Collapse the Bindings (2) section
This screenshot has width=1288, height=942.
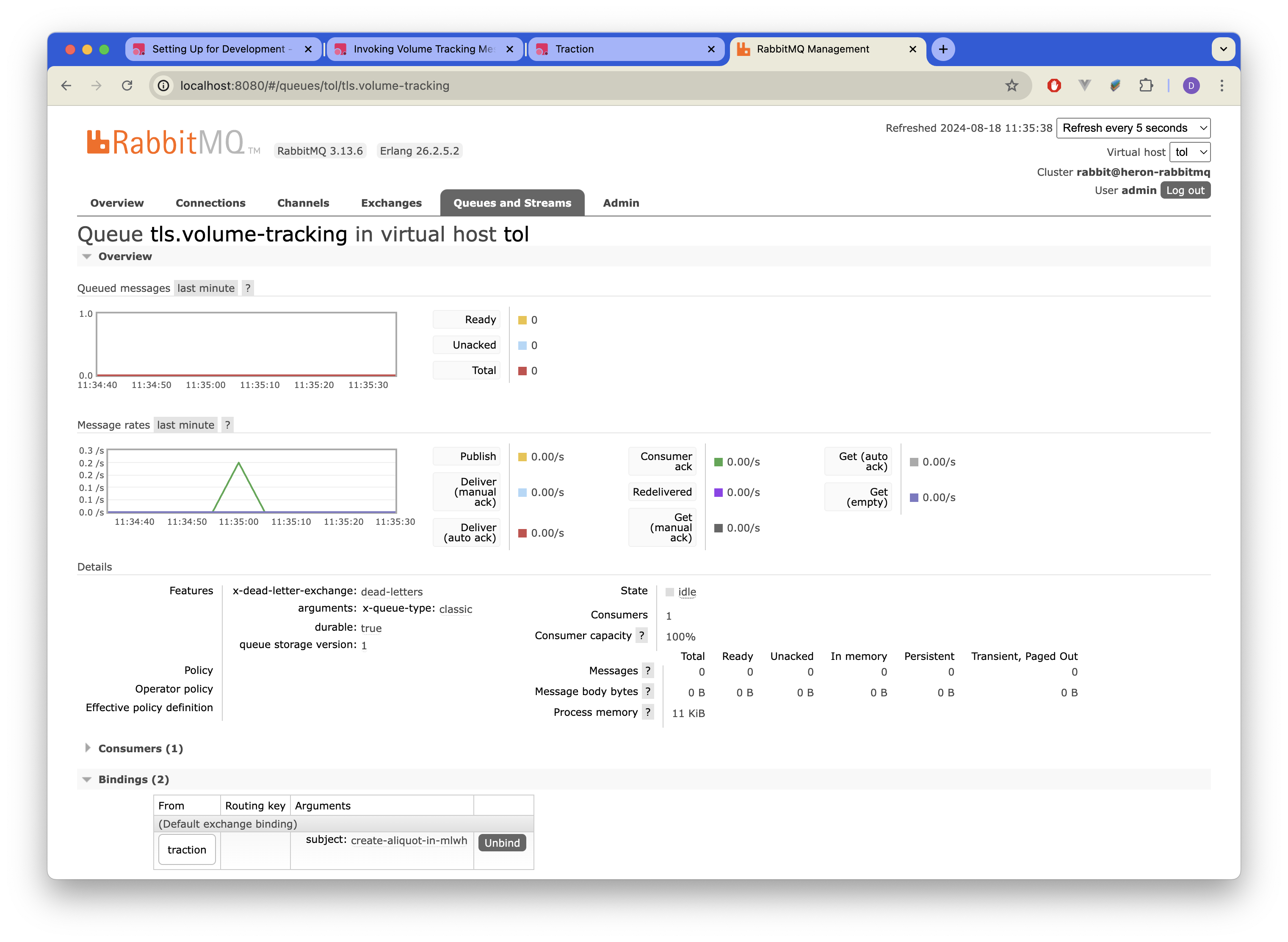tap(133, 779)
